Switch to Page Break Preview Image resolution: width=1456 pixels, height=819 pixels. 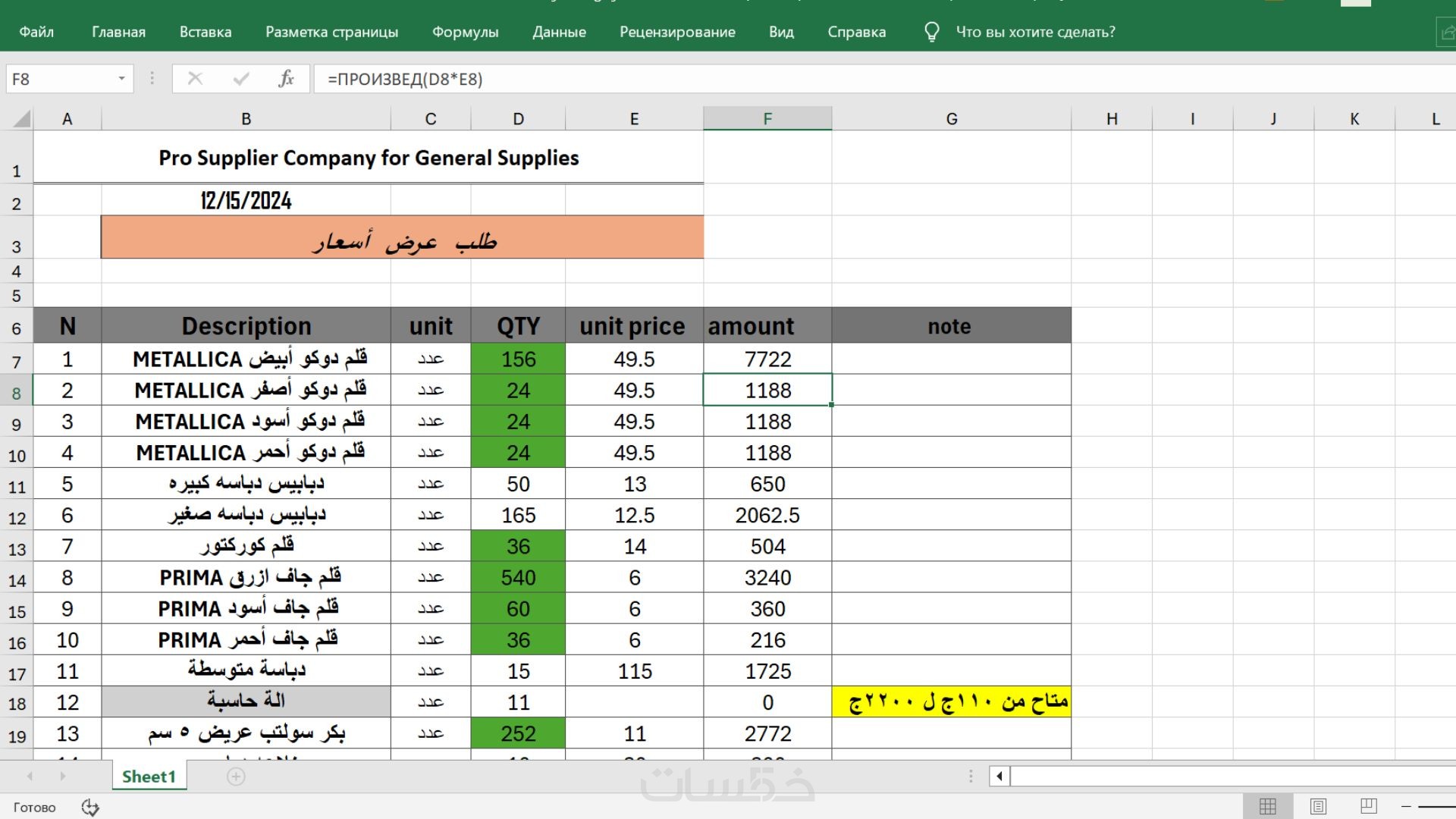coord(1368,806)
